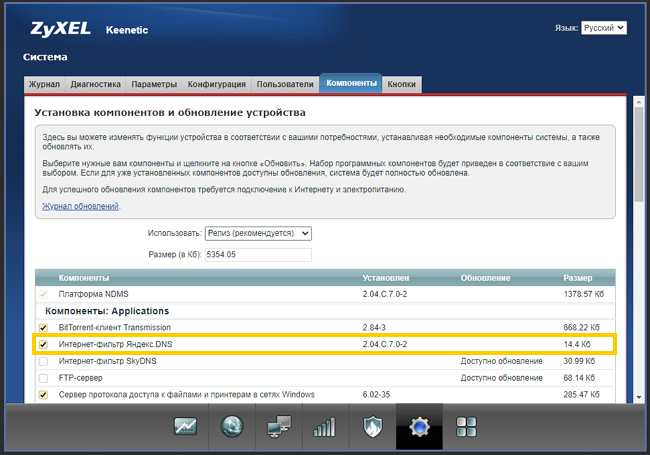
Task: Open the Диагностика tab
Action: (96, 84)
